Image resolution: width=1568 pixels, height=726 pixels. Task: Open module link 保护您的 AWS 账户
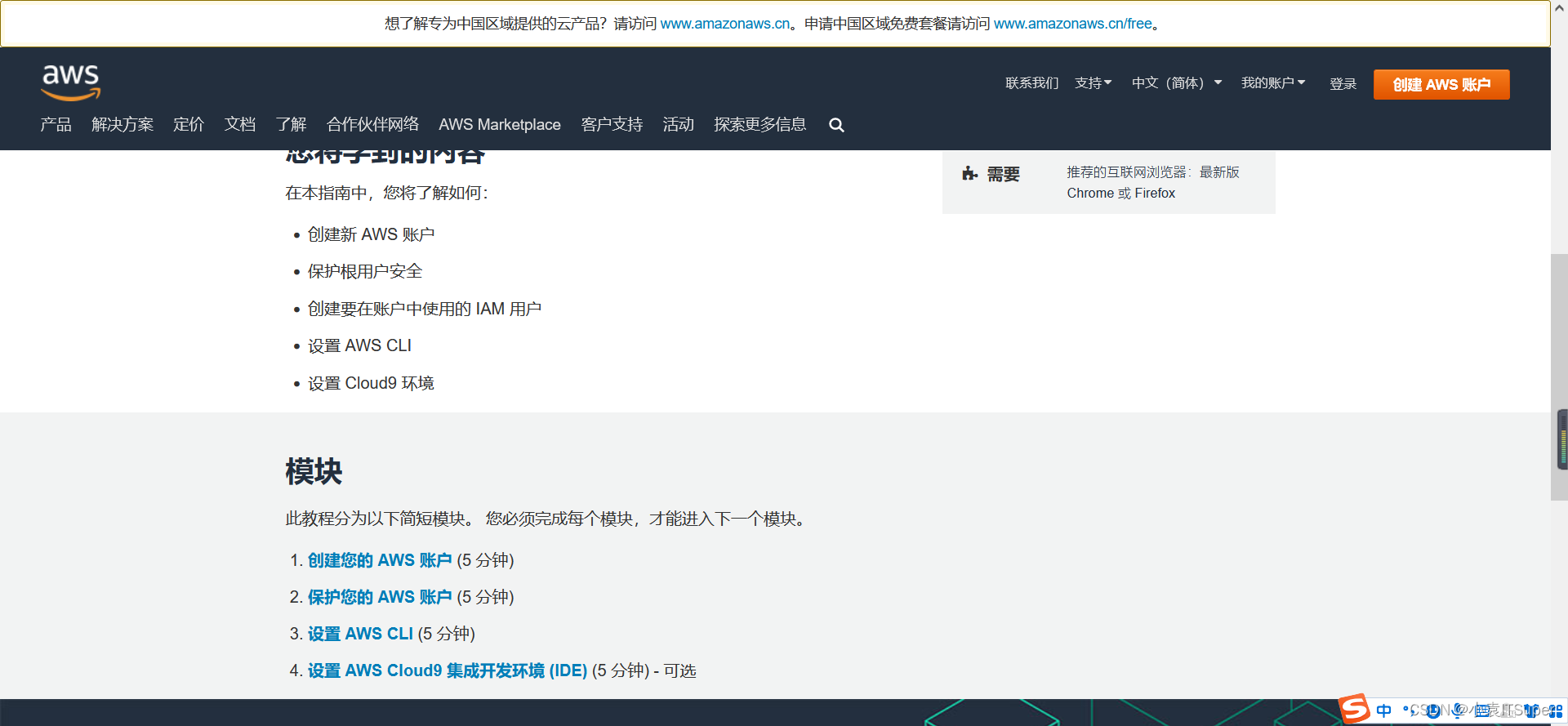380,597
